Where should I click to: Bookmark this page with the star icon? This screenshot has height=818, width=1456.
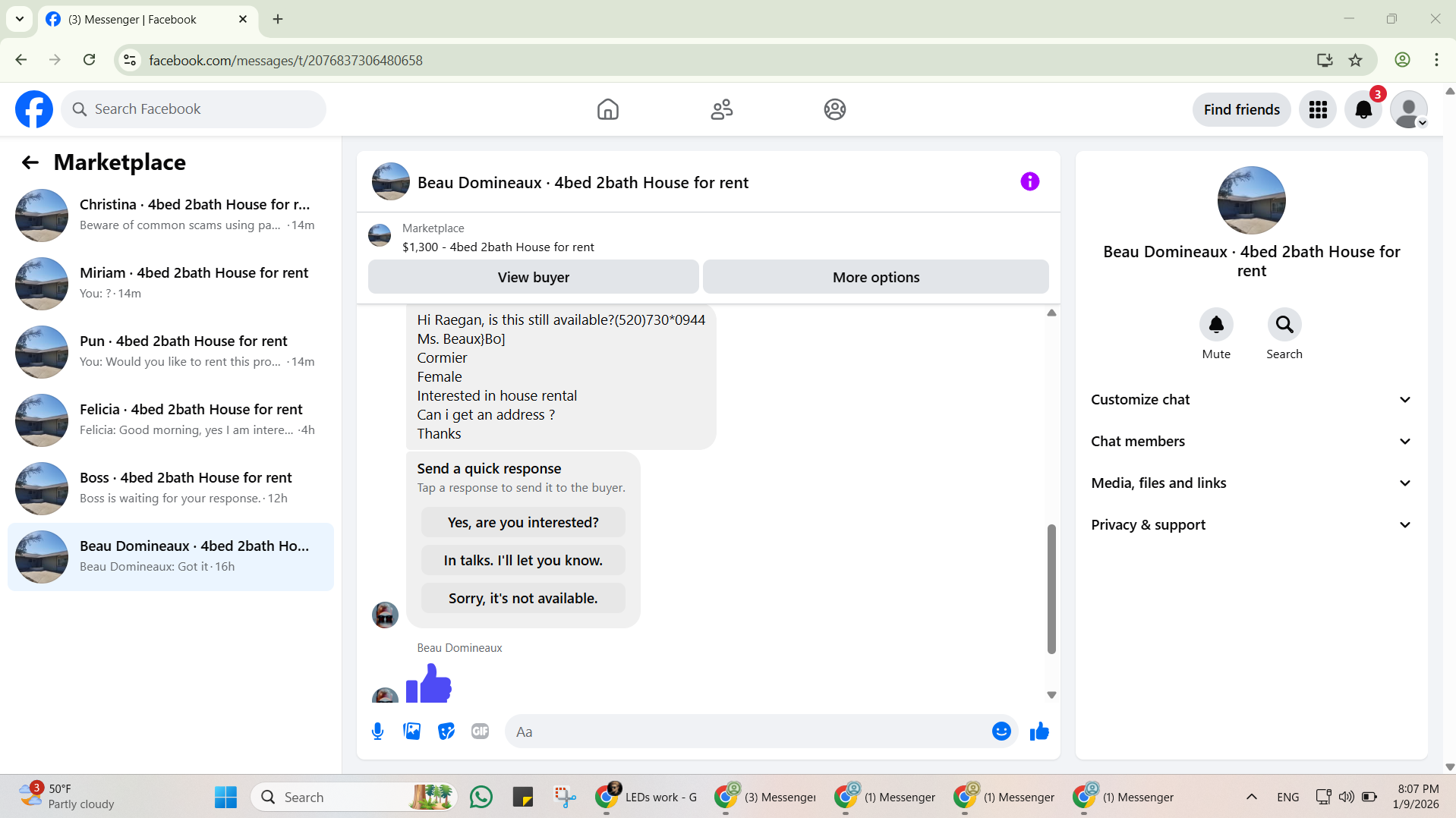[1356, 60]
